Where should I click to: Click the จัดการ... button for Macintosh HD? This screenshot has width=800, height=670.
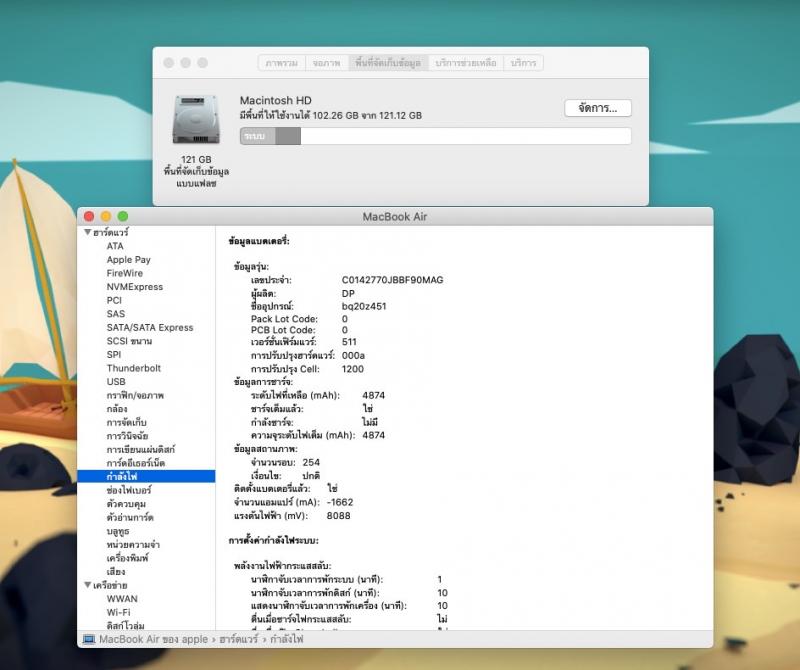tap(597, 108)
